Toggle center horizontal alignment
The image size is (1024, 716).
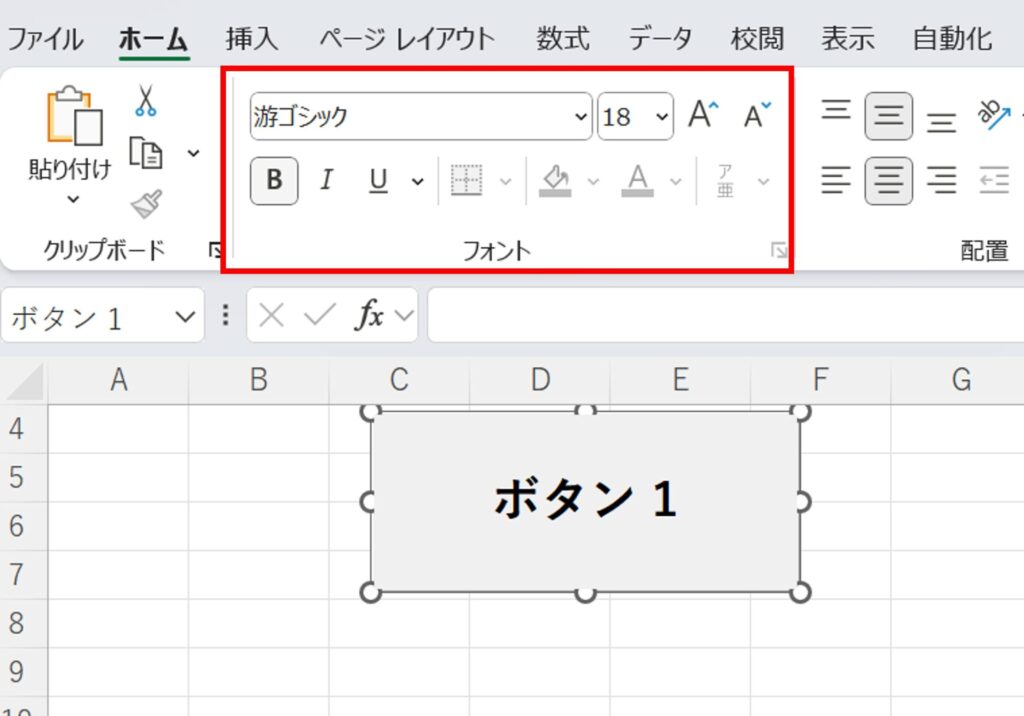[889, 180]
